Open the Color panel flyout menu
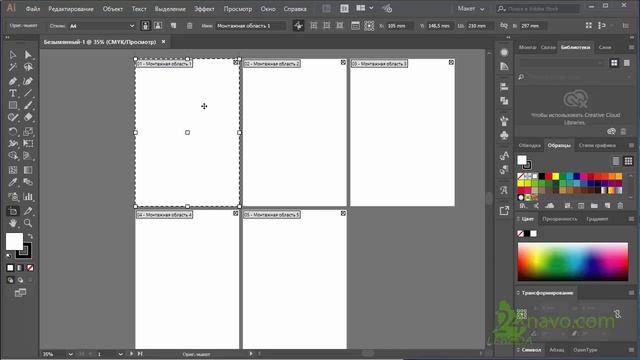The image size is (640, 360). point(631,219)
